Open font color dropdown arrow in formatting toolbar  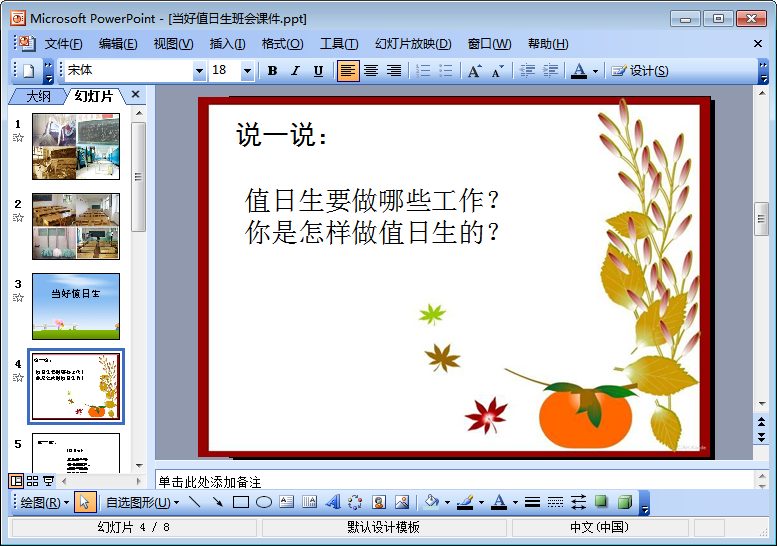pos(596,71)
